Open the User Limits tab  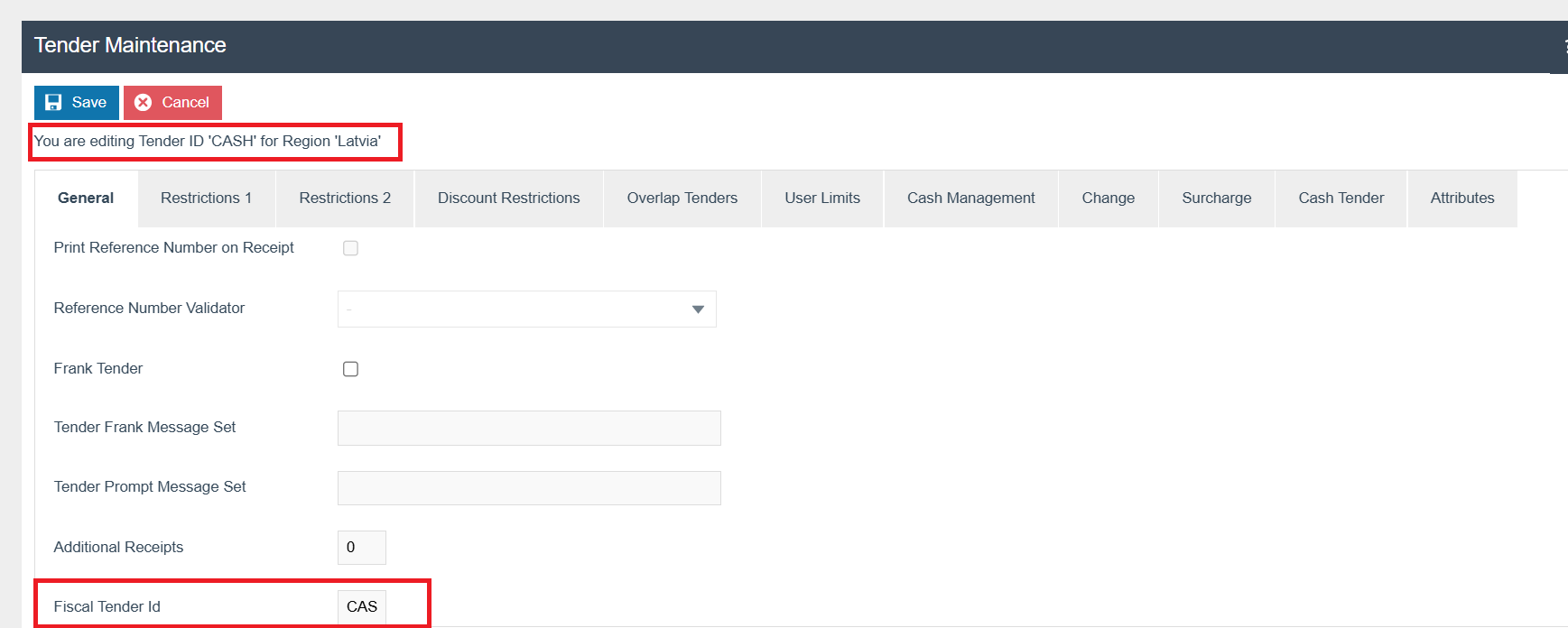click(x=821, y=199)
